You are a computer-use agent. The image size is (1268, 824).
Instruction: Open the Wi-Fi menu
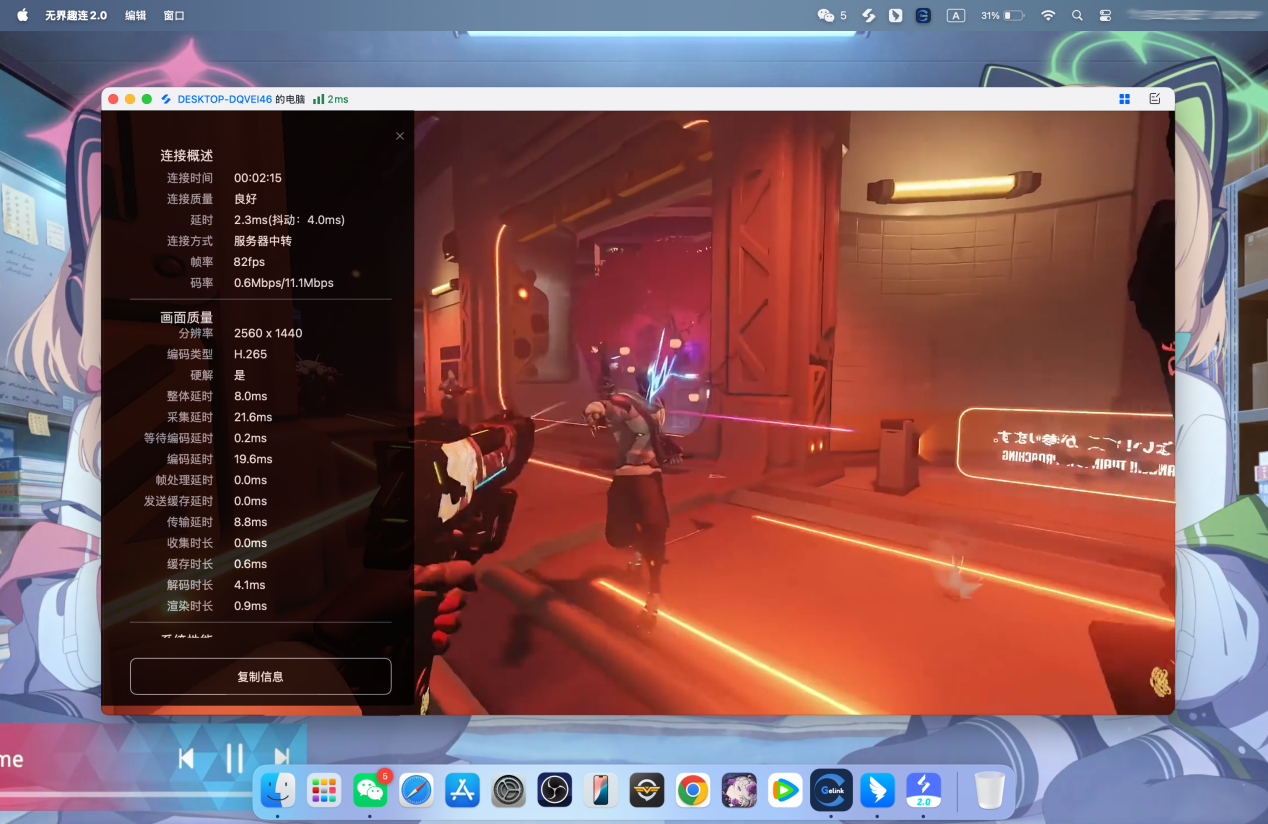pyautogui.click(x=1048, y=15)
